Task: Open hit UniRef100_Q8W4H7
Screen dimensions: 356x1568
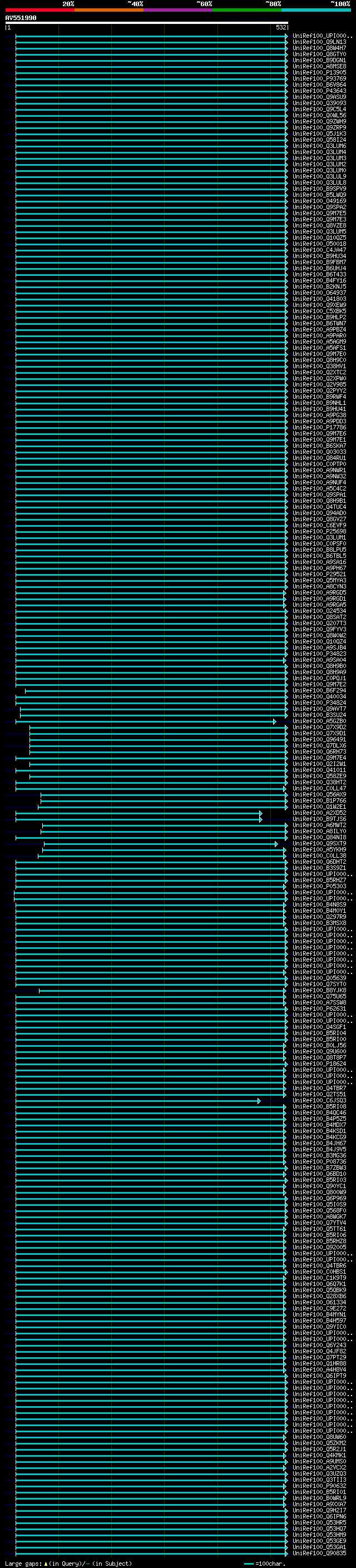Action: 319,48
